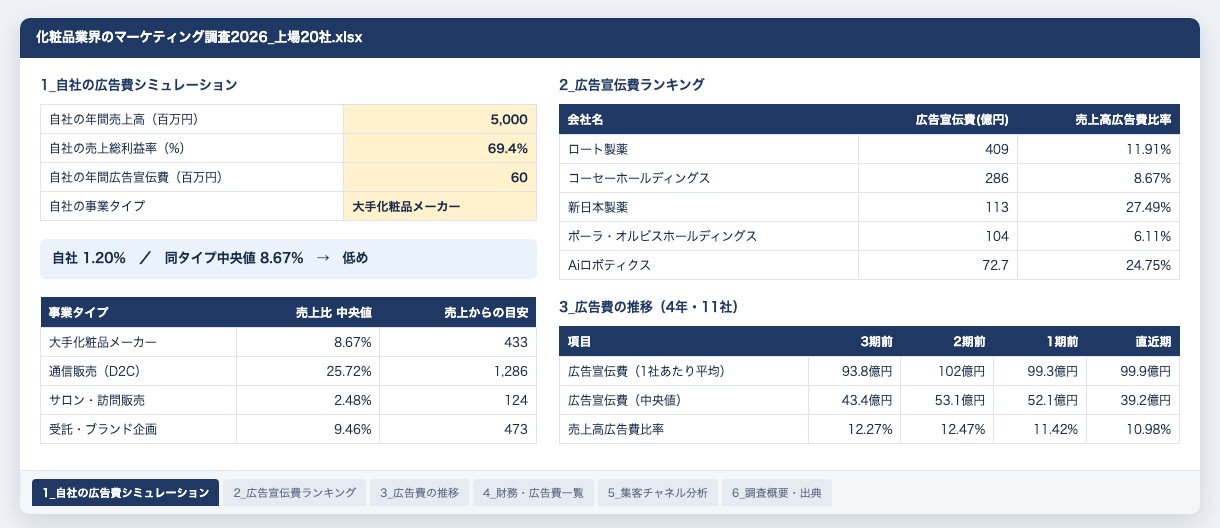The image size is (1220, 528).
Task: Click the 12.47% cell
Action: click(947, 429)
